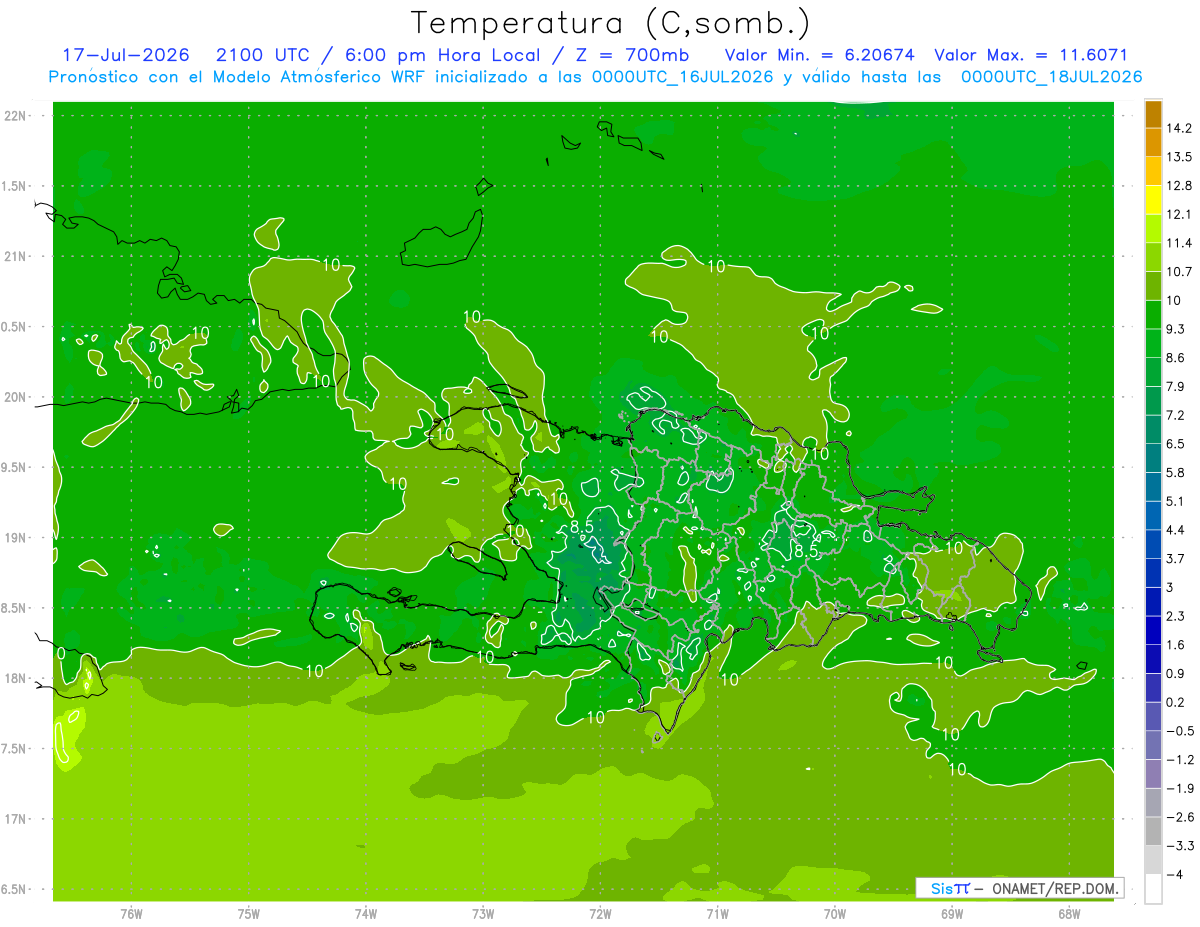Click the '19N' latitude axis label
1200x927 pixels.
coord(16,538)
